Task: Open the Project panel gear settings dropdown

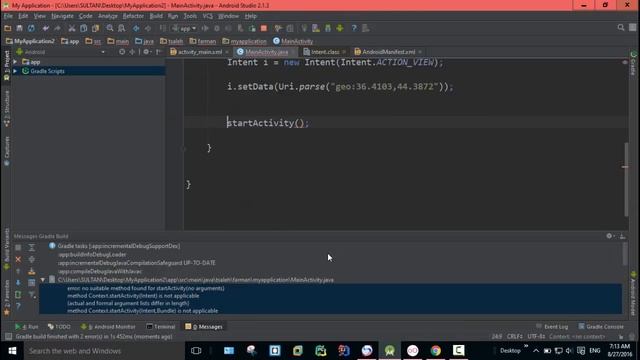Action: click(x=147, y=52)
